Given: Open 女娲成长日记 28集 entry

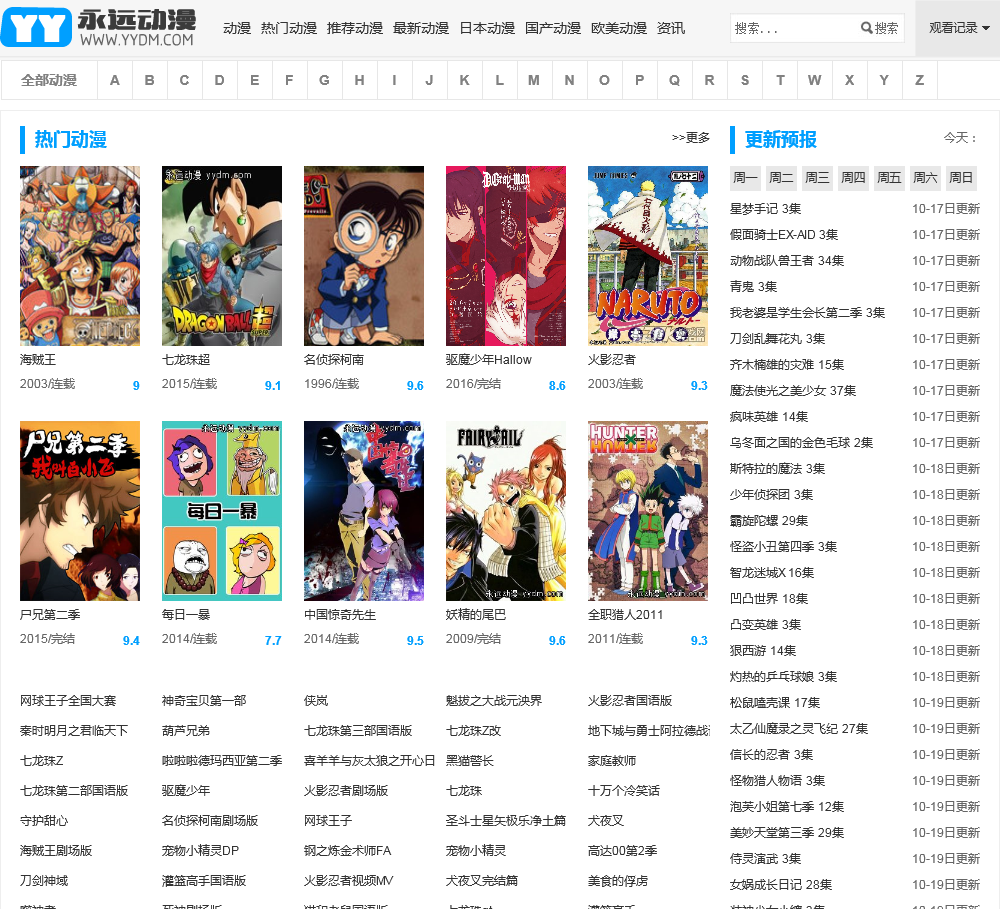Looking at the screenshot, I should tap(781, 885).
